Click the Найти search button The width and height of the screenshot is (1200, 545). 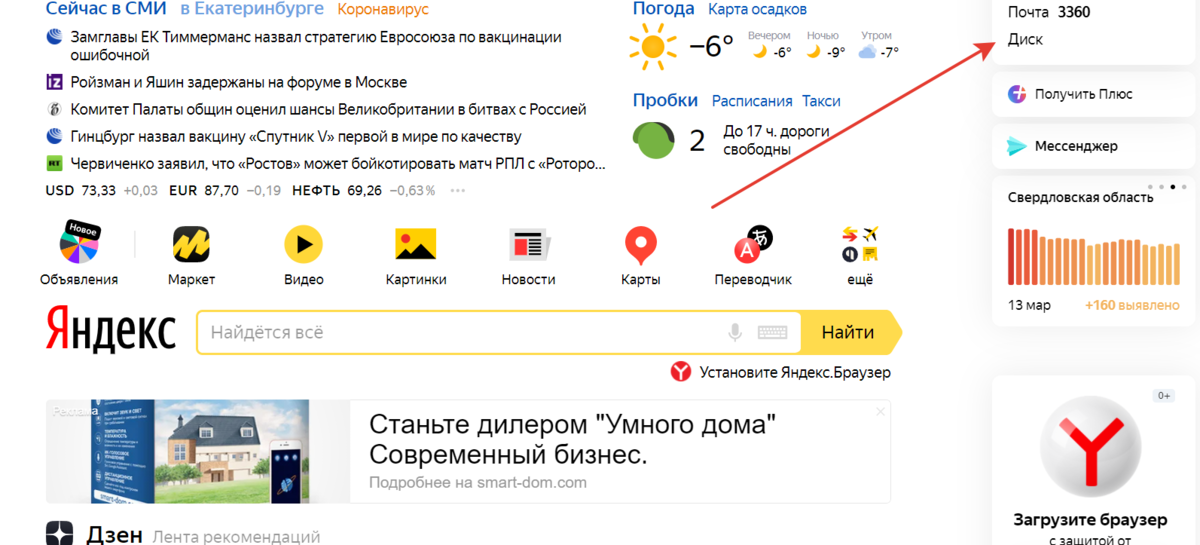click(850, 333)
